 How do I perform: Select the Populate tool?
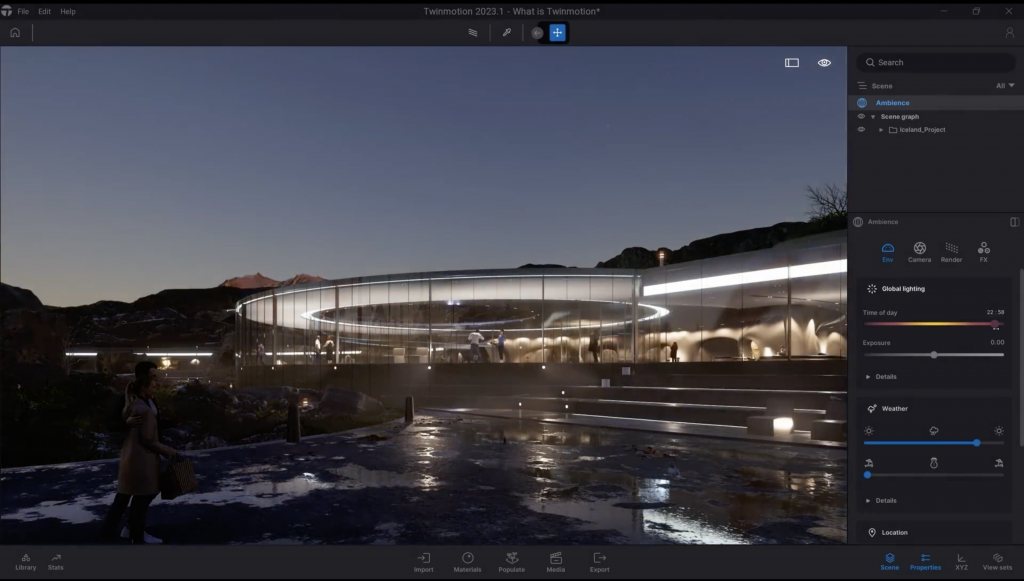click(511, 560)
